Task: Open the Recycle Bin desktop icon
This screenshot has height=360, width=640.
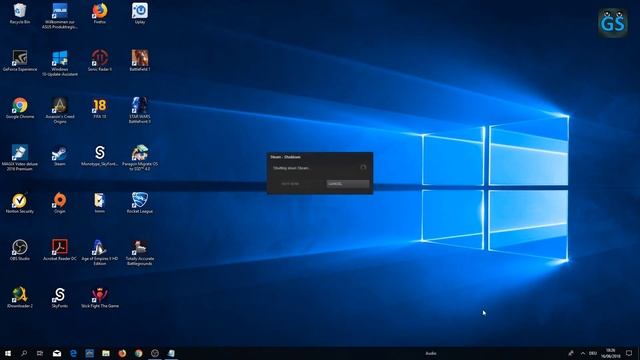Action: pyautogui.click(x=20, y=13)
